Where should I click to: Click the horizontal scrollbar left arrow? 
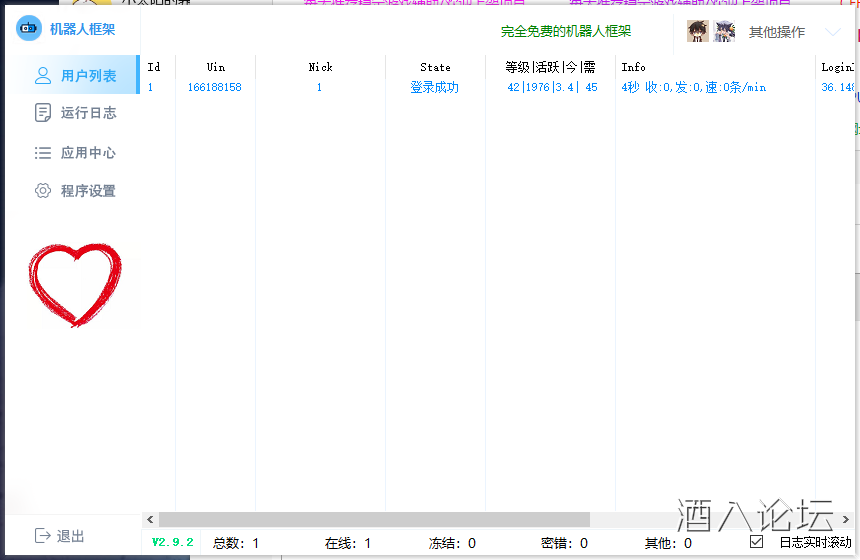point(150,520)
